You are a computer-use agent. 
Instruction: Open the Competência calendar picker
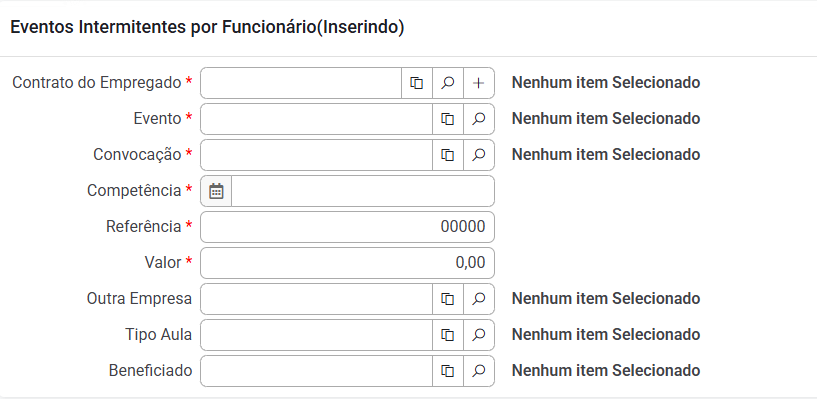pos(216,191)
